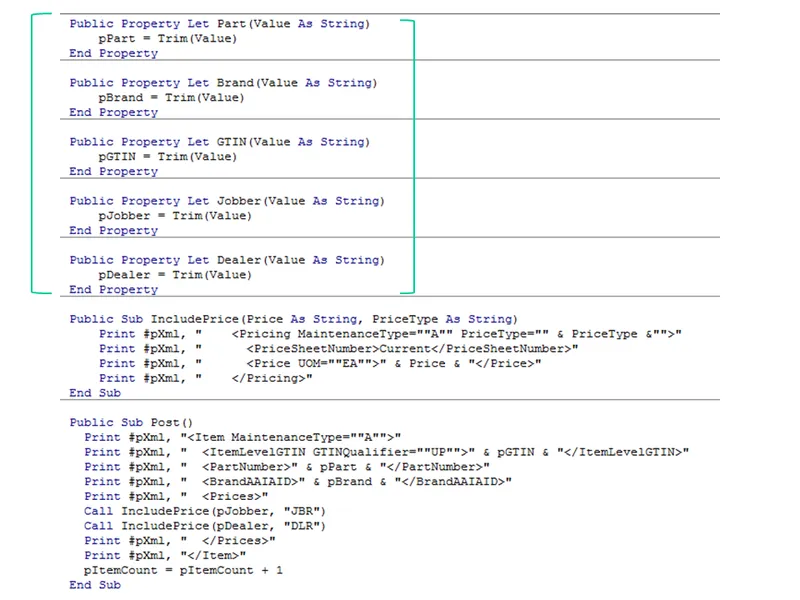The height and width of the screenshot is (600, 800).
Task: Click the pGTIN = Trim(Value) statement
Action: click(167, 156)
